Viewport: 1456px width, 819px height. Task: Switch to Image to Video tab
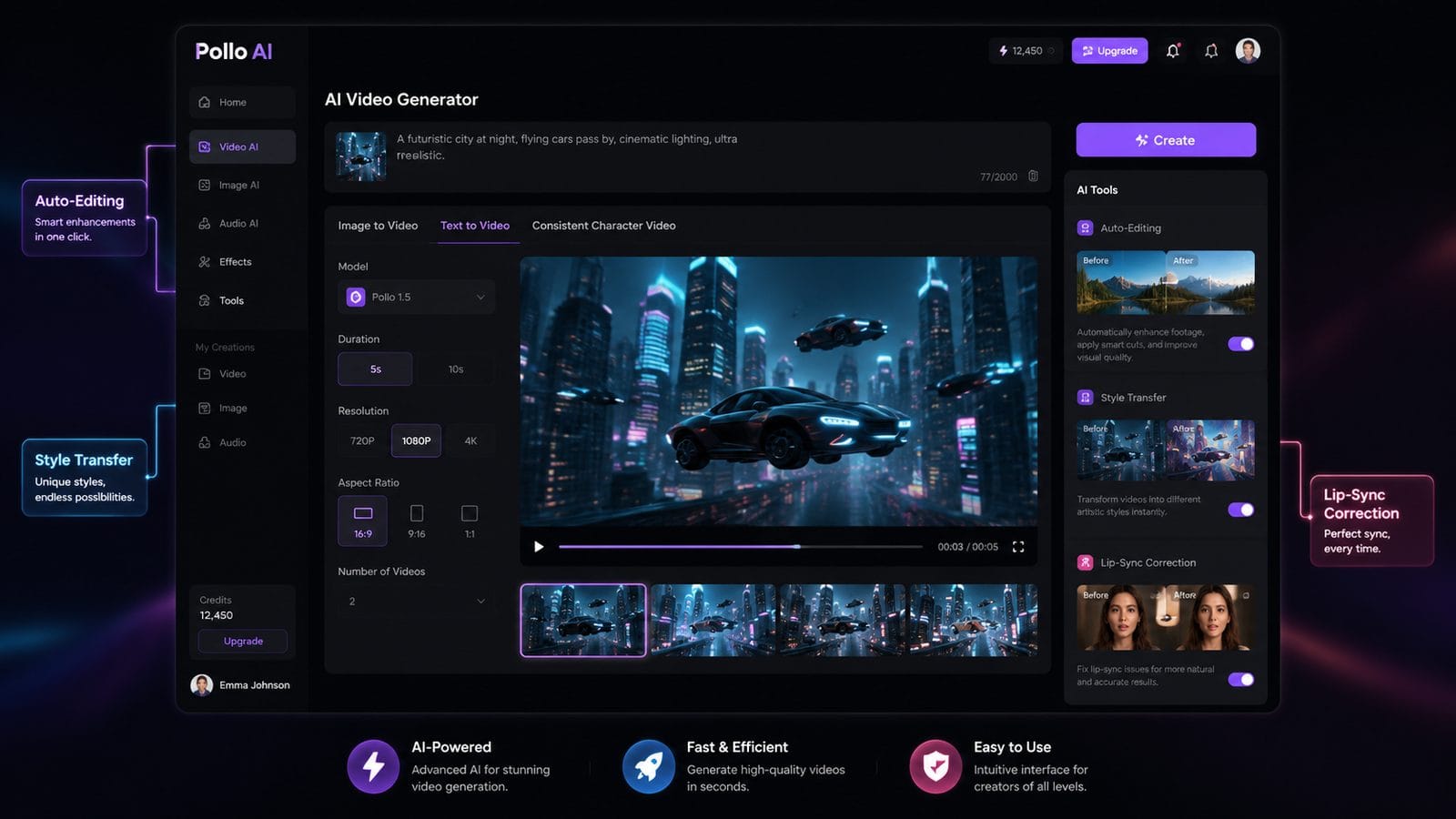click(378, 226)
